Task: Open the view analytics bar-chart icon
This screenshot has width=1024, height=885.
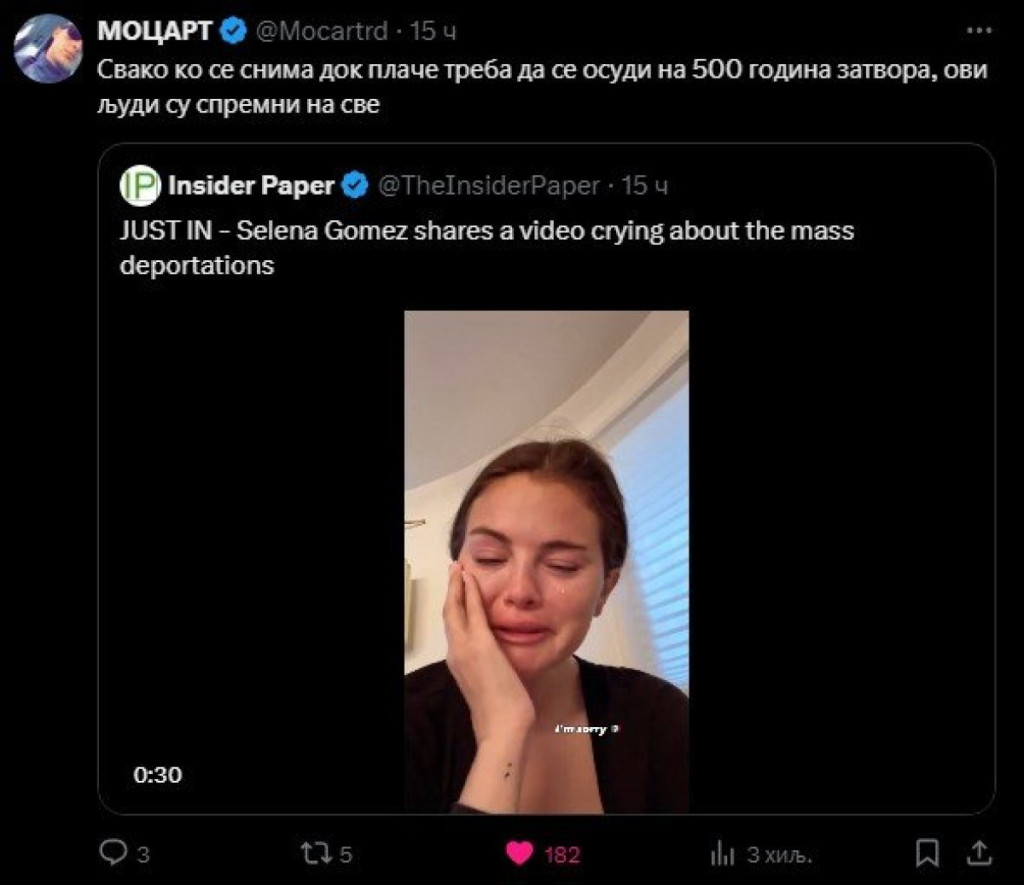Action: 722,853
